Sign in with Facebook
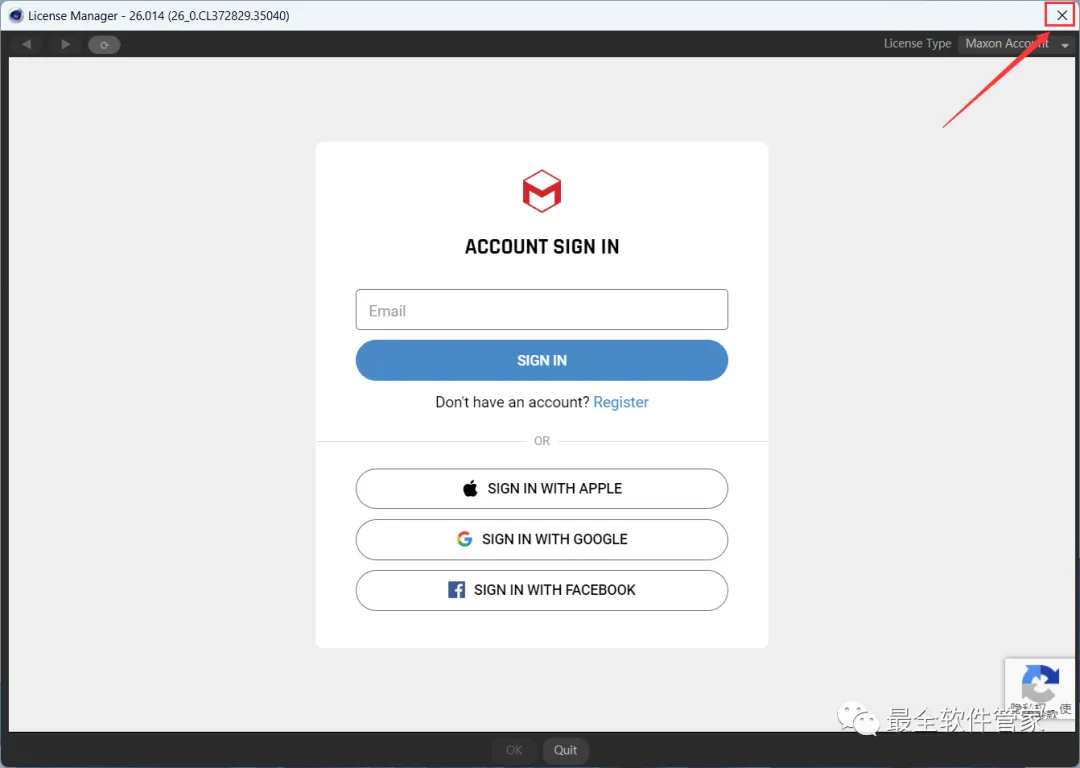Viewport: 1080px width, 768px height. 541,590
